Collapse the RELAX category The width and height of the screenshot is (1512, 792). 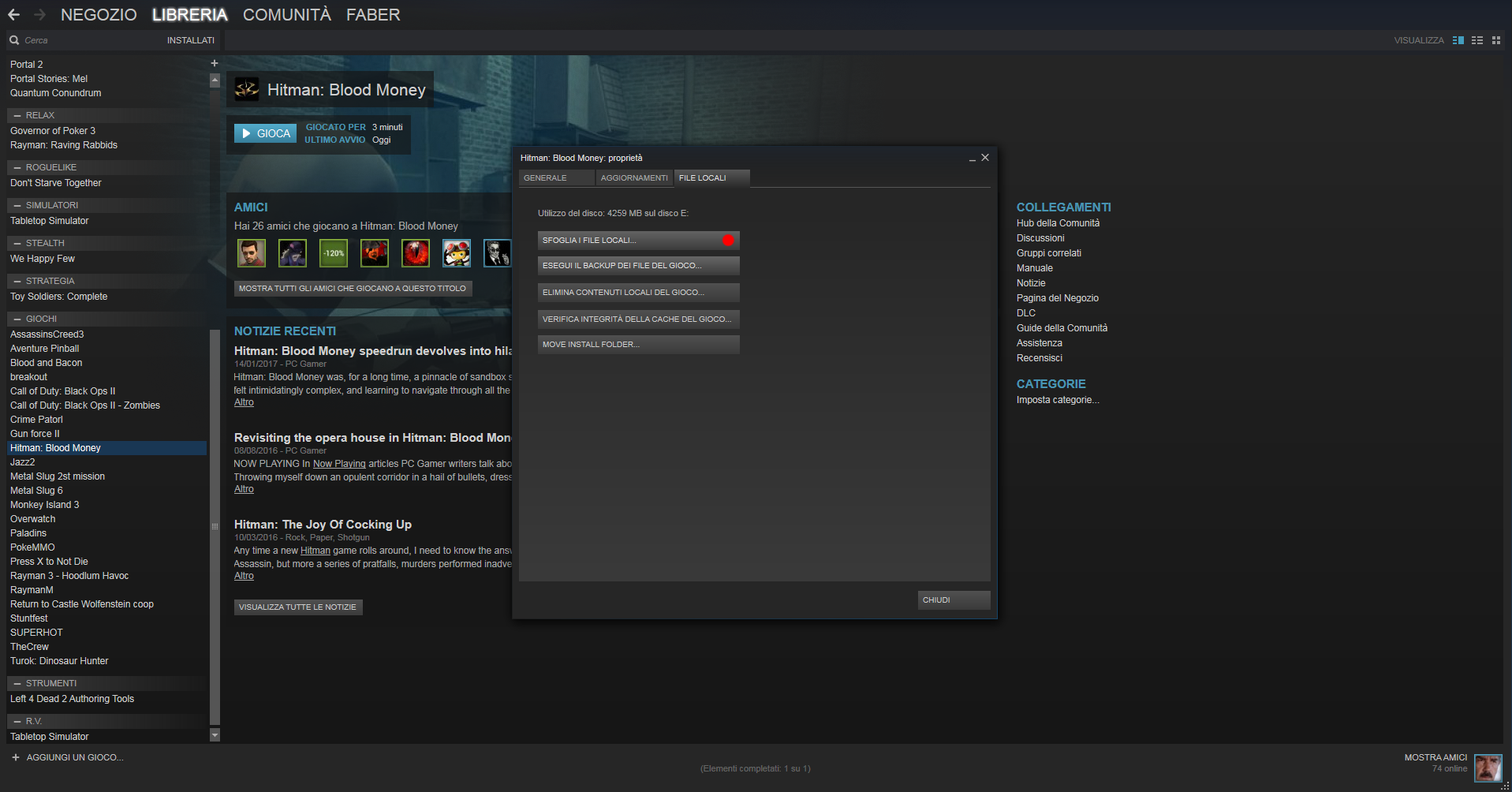pos(17,115)
